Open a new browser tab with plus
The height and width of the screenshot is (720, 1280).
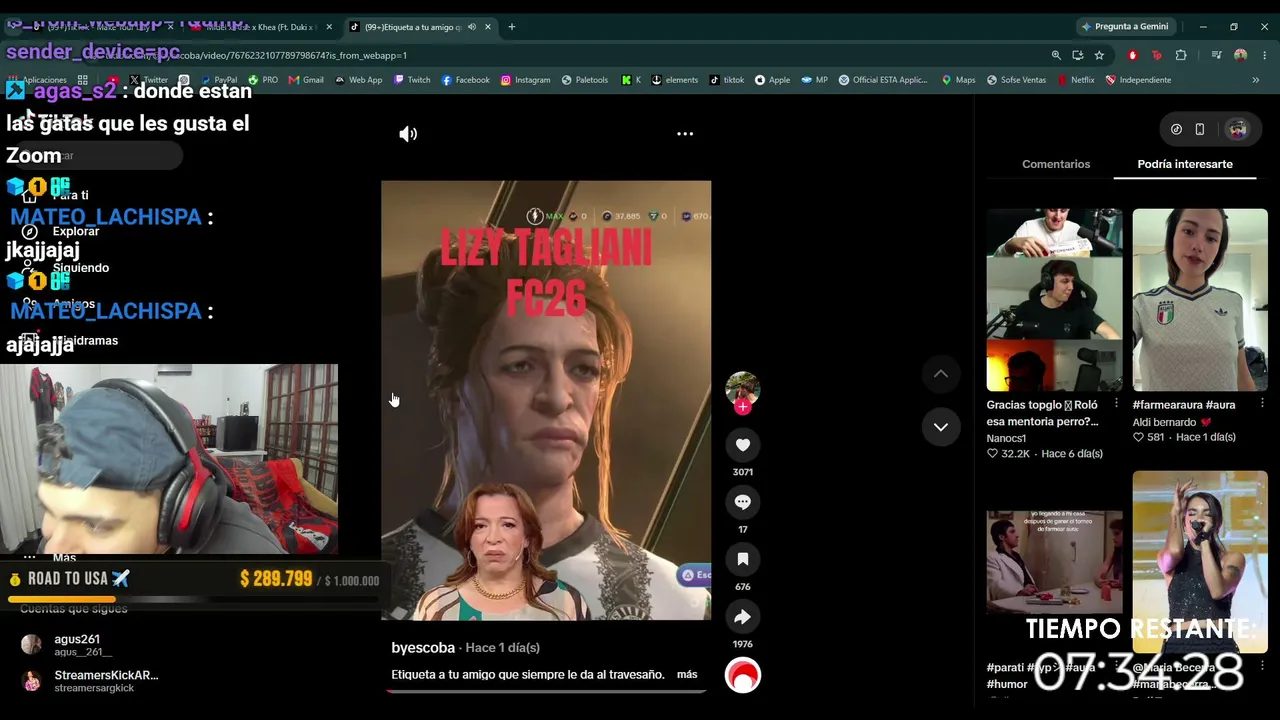click(511, 27)
